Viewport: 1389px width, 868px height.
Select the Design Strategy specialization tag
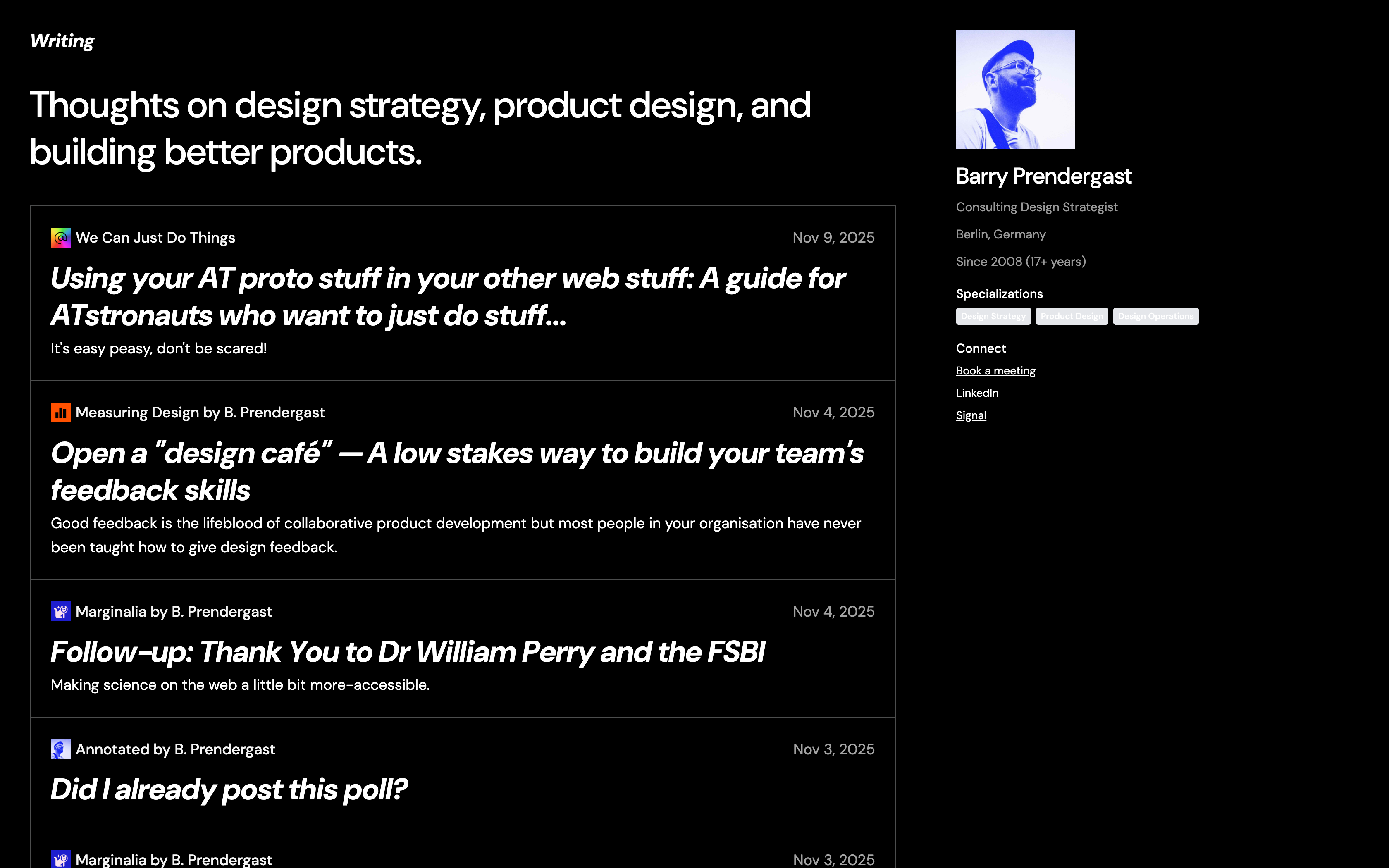click(x=993, y=316)
